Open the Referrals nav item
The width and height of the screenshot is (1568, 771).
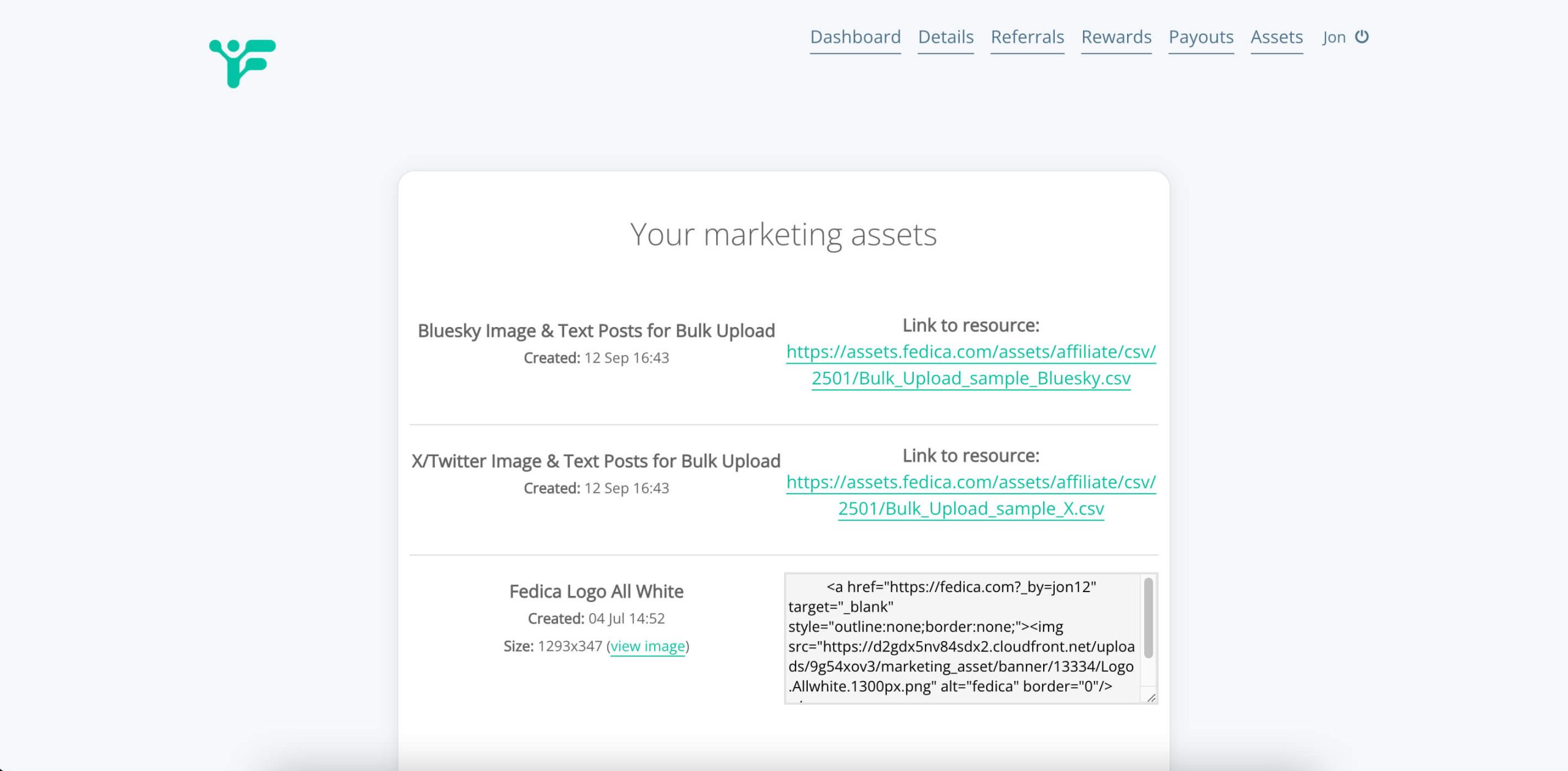point(1027,37)
